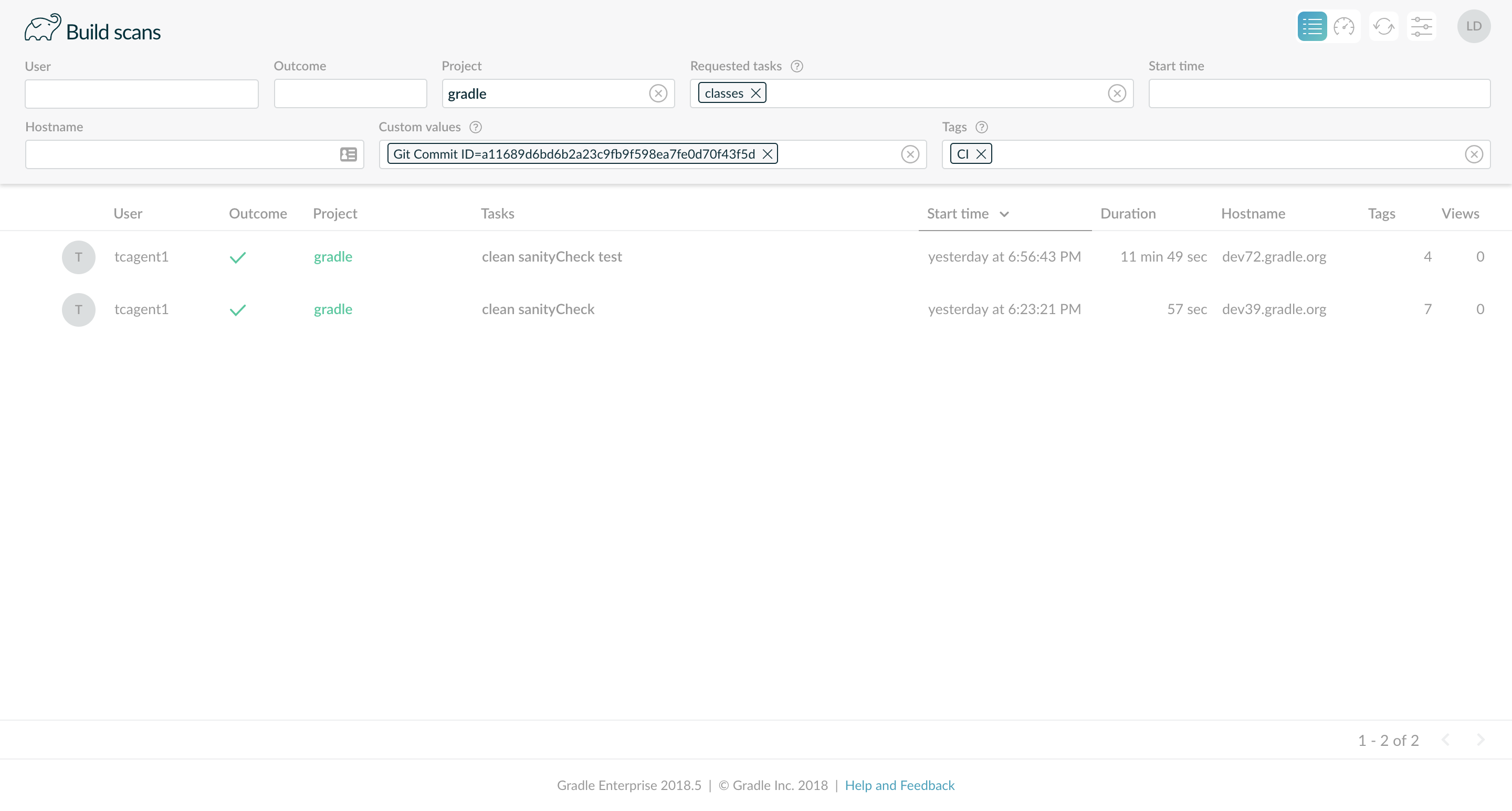Click tcagent1 avatar in 6:56:43 PM row
The height and width of the screenshot is (811, 1512).
pyautogui.click(x=79, y=257)
